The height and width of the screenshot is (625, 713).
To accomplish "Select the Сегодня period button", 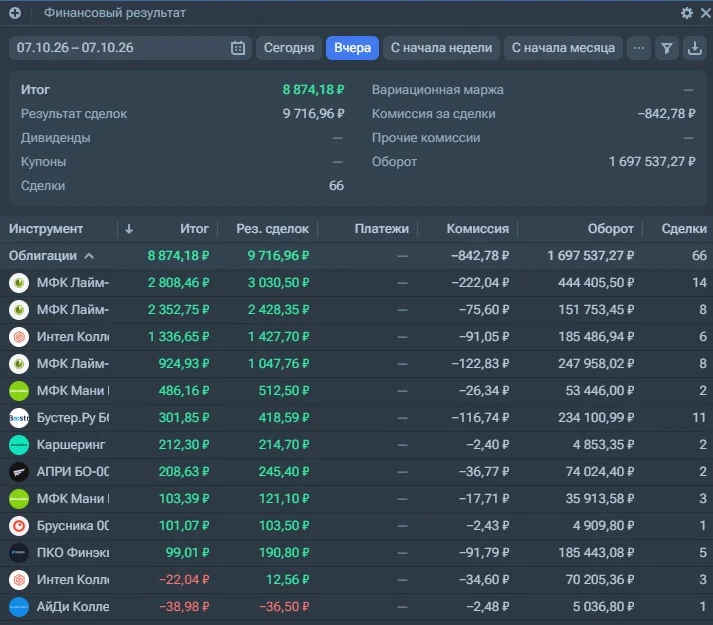I will pos(289,48).
